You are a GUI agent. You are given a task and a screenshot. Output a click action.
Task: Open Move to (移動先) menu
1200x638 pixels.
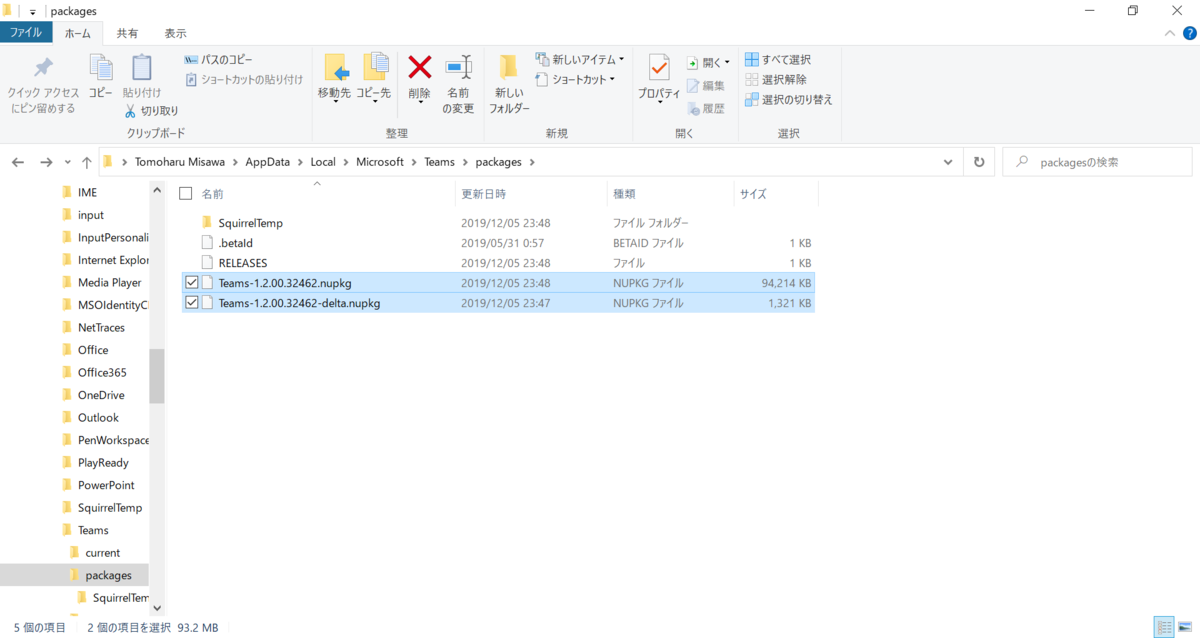tap(335, 78)
